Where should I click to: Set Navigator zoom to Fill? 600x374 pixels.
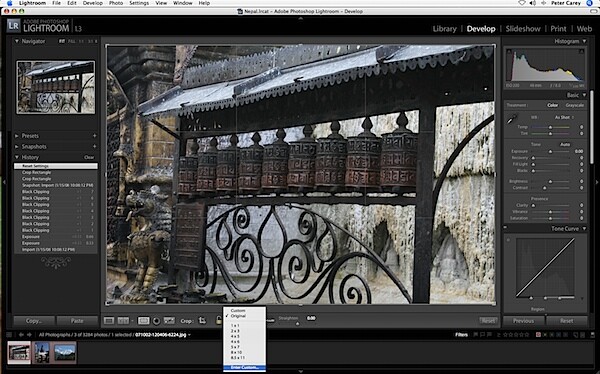pos(71,41)
